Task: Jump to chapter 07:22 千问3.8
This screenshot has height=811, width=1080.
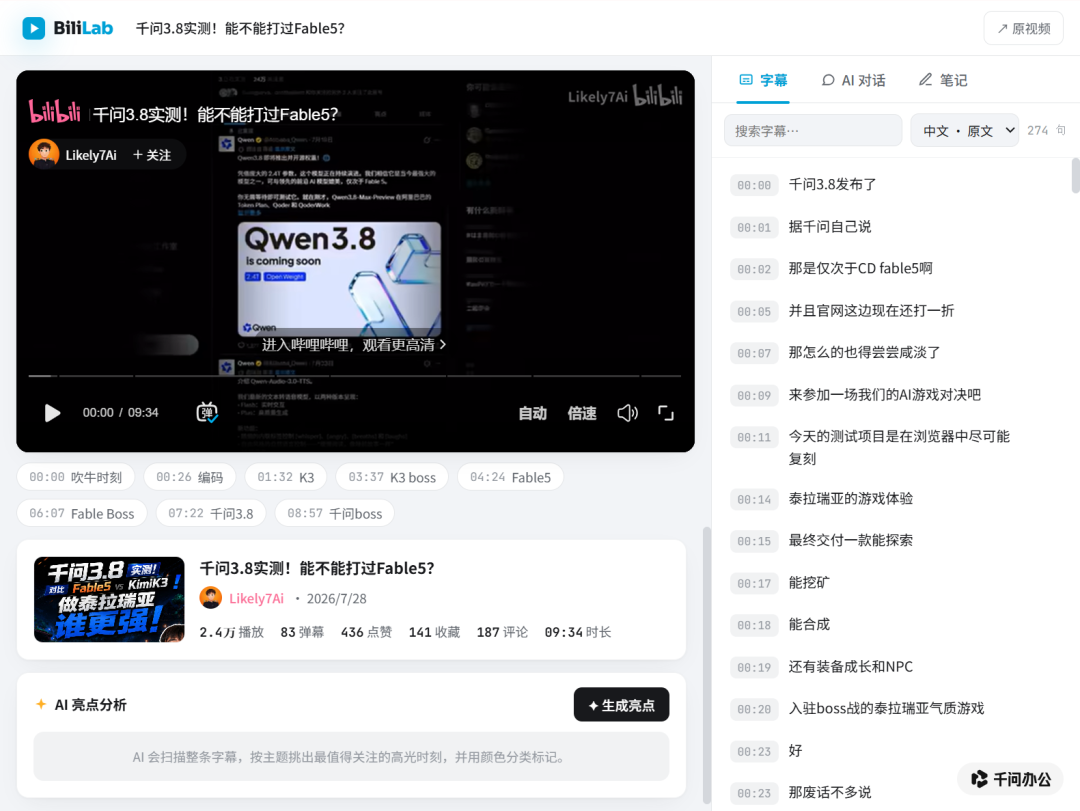Action: [x=211, y=513]
